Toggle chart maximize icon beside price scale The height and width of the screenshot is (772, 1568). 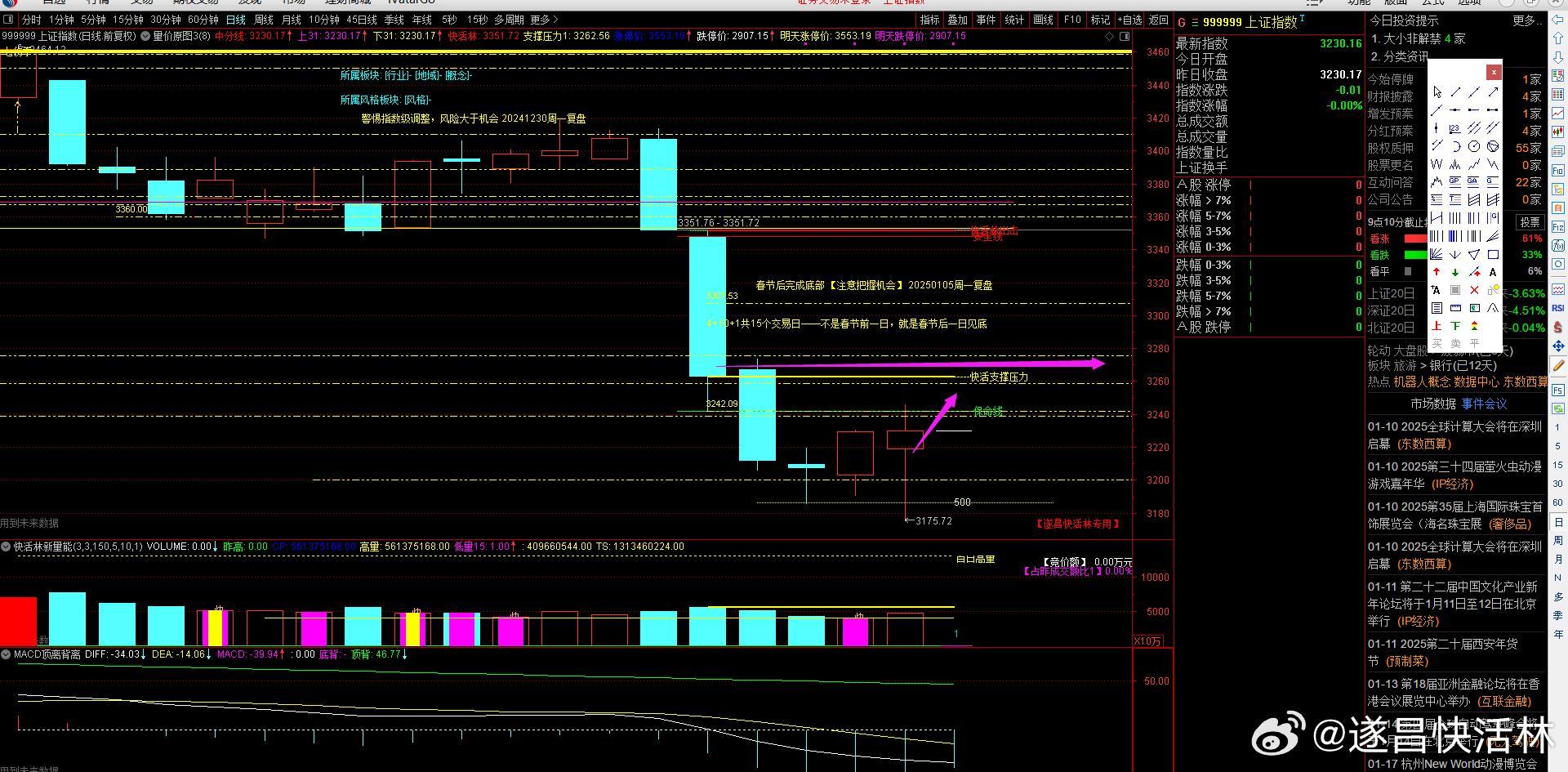(1125, 36)
